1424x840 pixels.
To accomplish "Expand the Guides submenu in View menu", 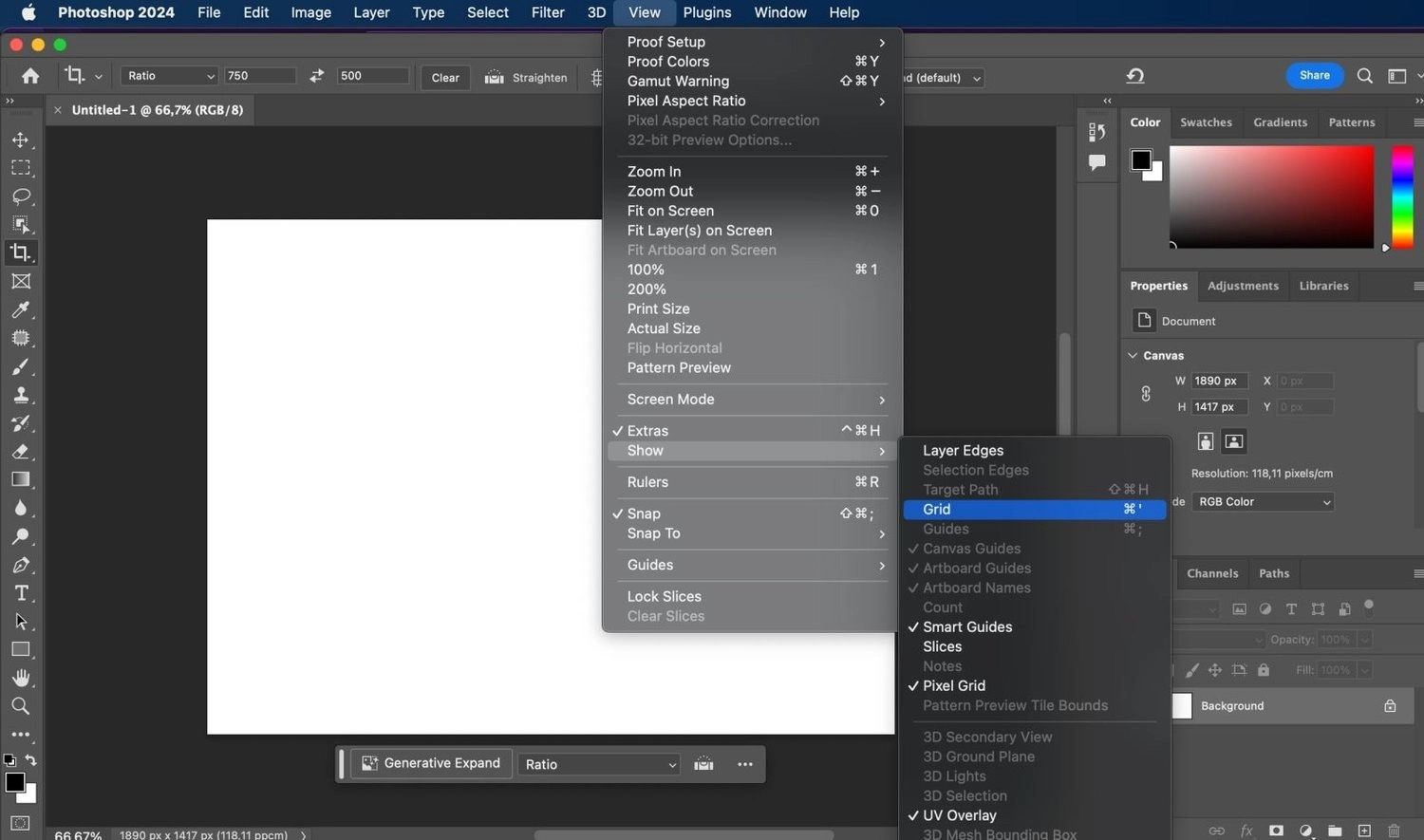I will [751, 565].
